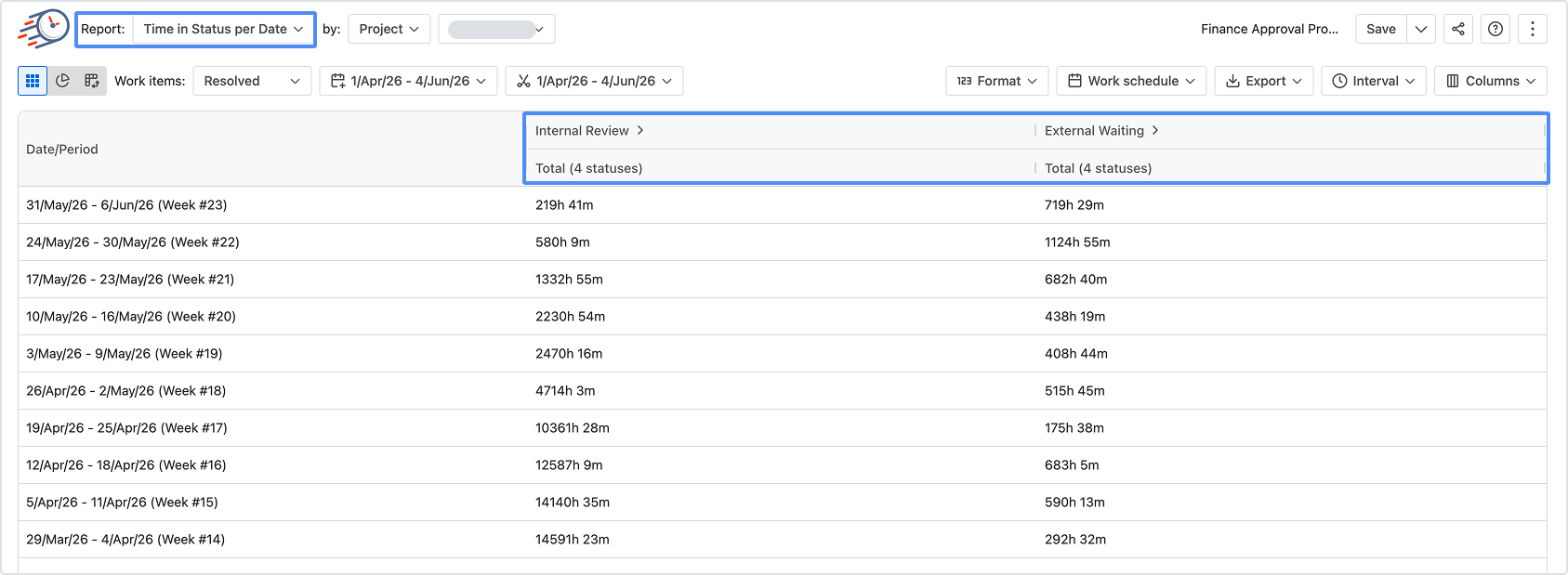
Task: Expand the Internal Review status group
Action: pyautogui.click(x=640, y=130)
